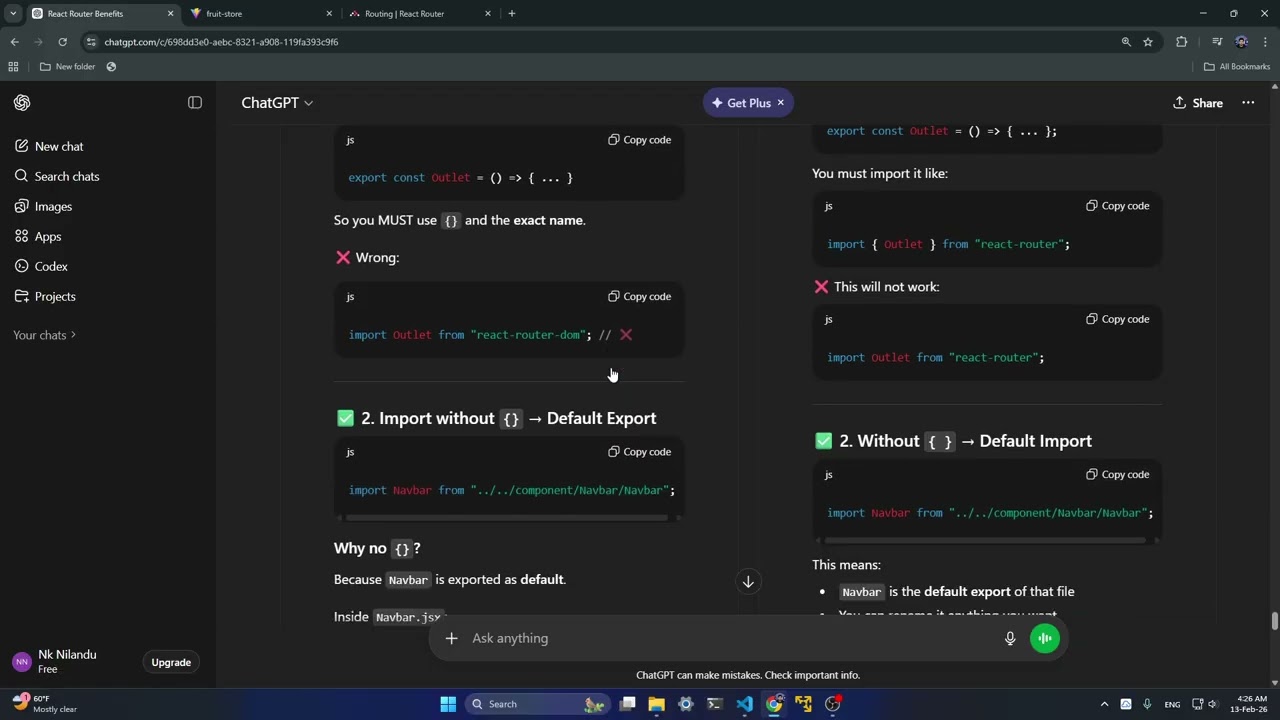This screenshot has width=1280, height=720.
Task: Start a New chat
Action: (59, 146)
